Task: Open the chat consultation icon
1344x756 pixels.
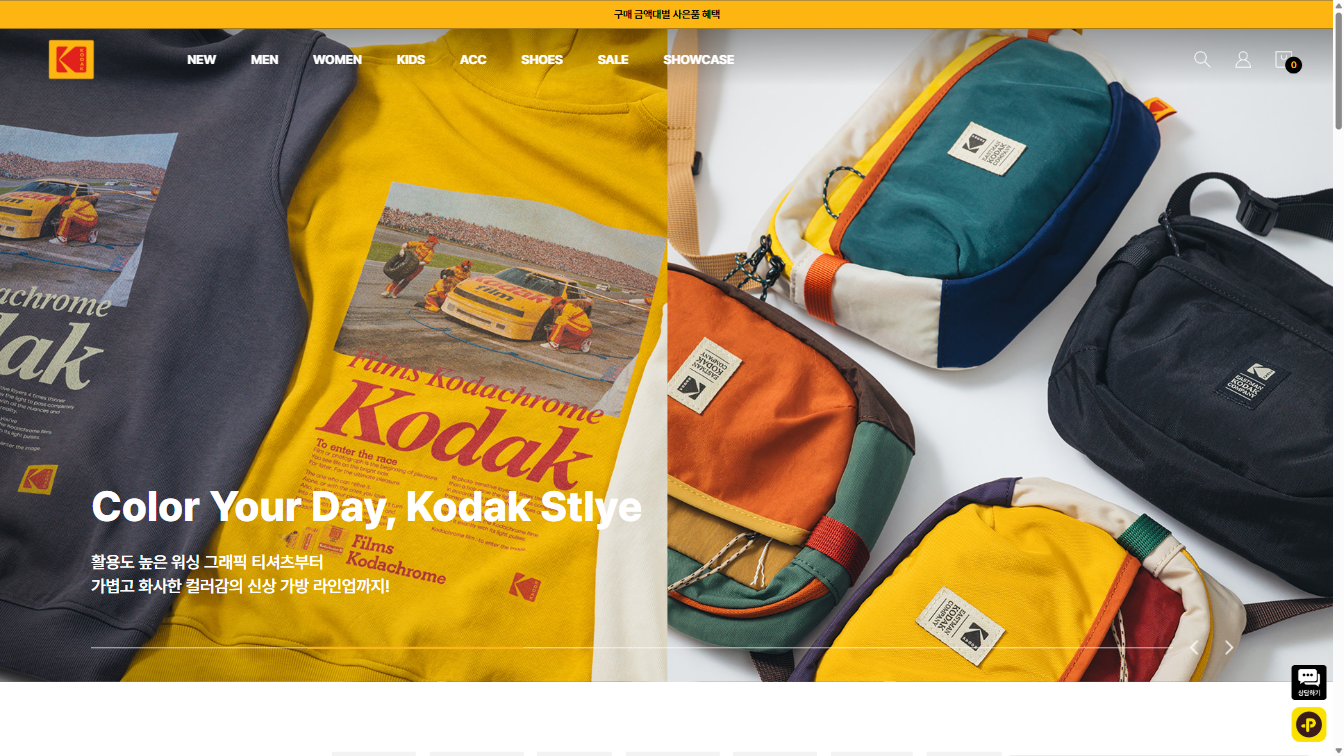Action: (1309, 682)
